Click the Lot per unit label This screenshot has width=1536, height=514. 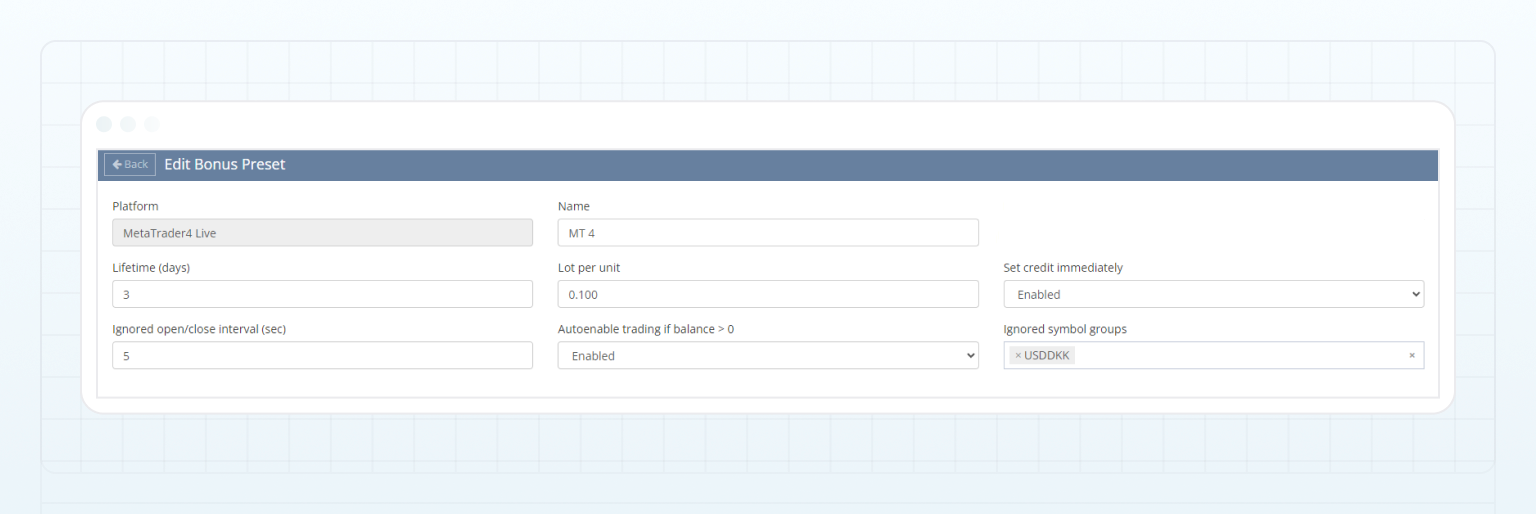[x=595, y=268]
